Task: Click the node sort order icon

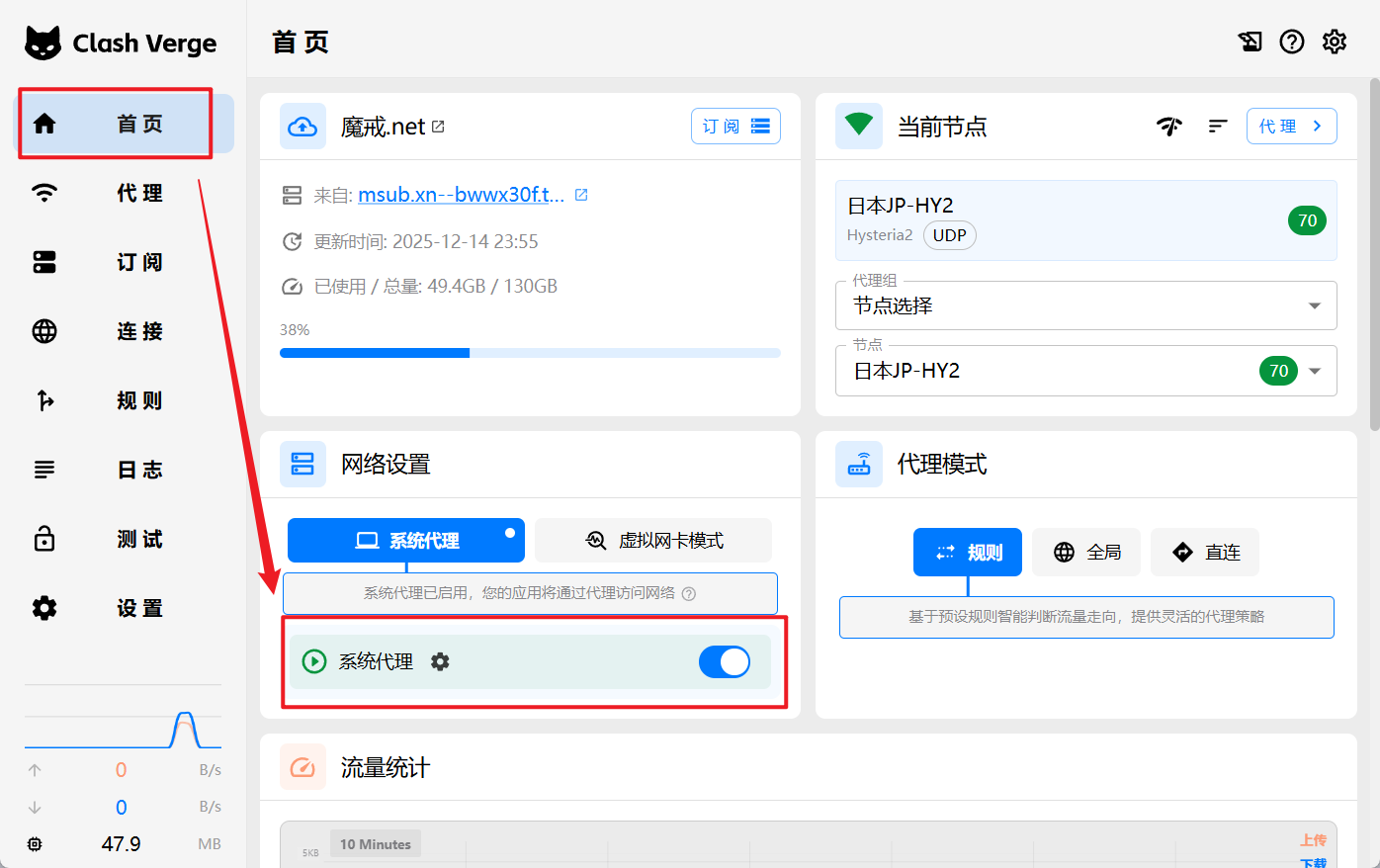Action: pos(1218,127)
